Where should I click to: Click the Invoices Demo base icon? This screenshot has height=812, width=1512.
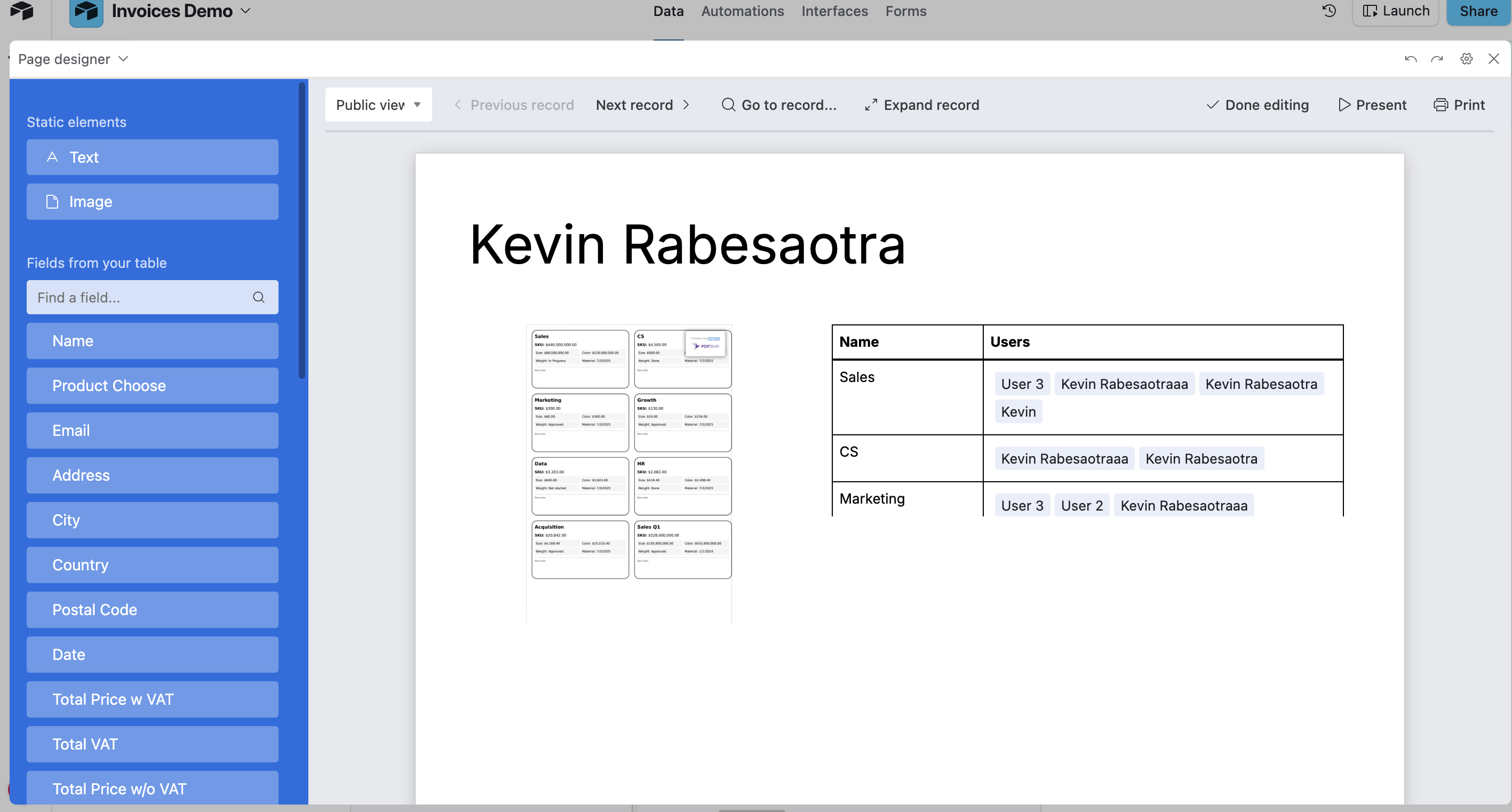coord(86,12)
